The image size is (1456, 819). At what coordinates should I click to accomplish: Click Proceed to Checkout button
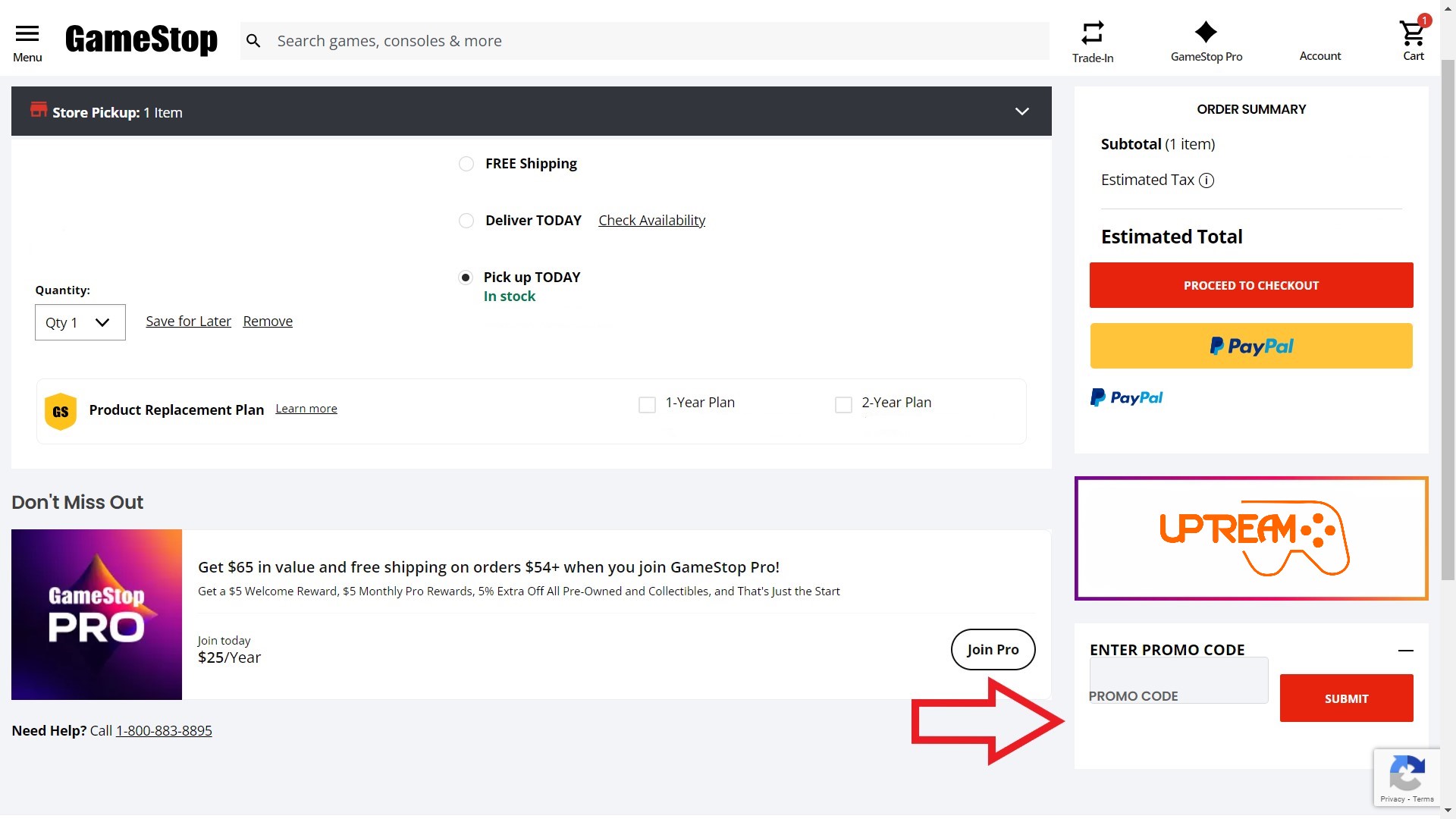point(1251,285)
